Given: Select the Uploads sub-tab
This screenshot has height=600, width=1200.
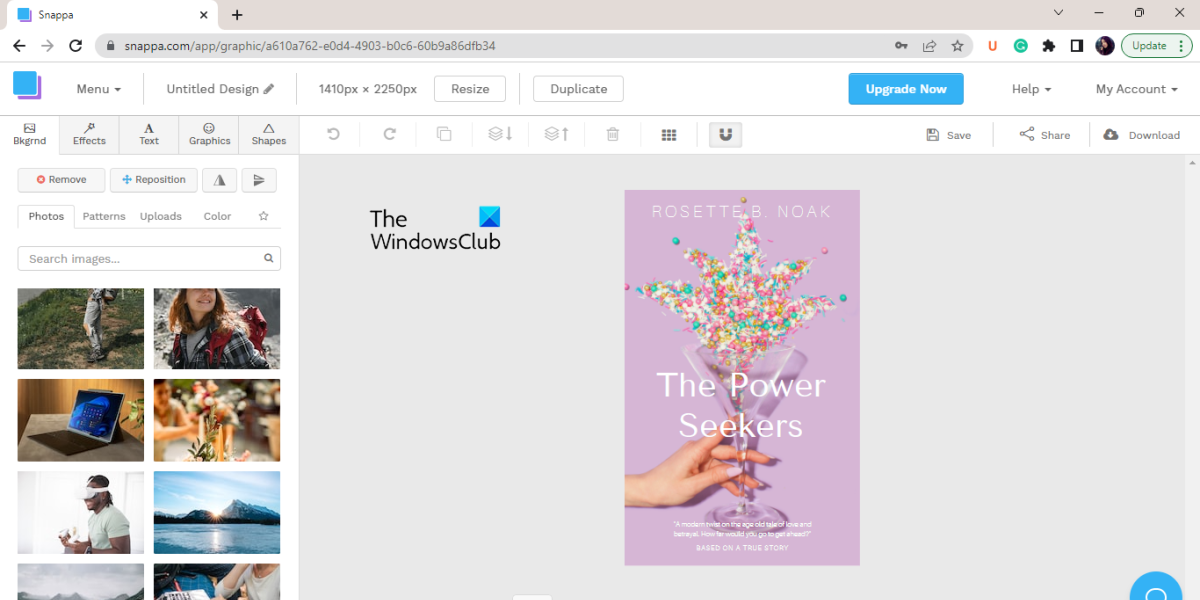Looking at the screenshot, I should point(161,216).
